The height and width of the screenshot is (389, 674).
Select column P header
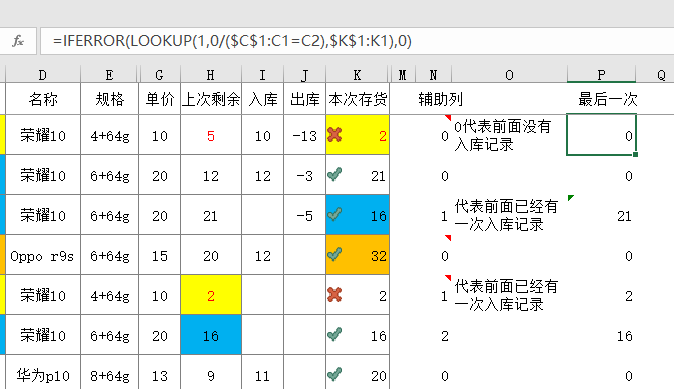601,75
